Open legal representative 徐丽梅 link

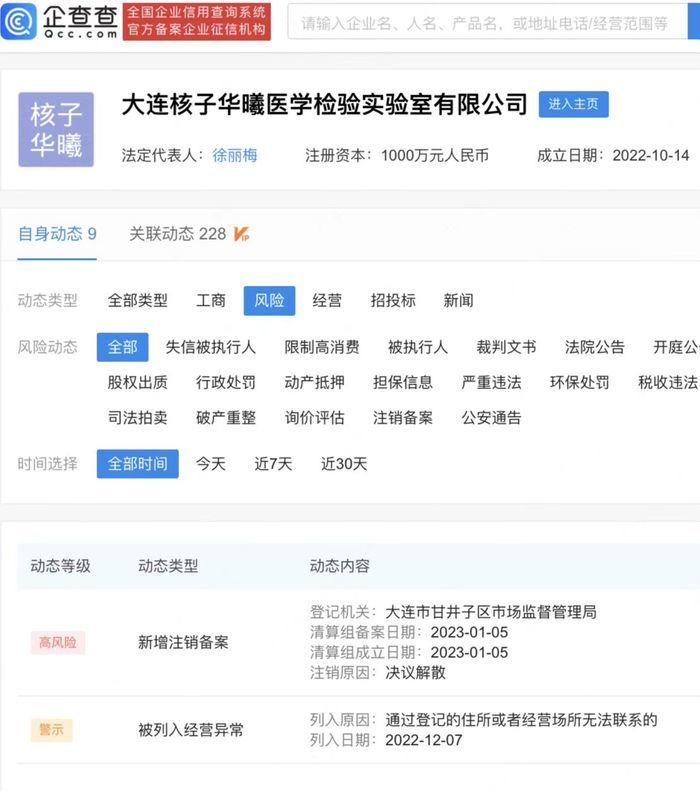[x=235, y=155]
